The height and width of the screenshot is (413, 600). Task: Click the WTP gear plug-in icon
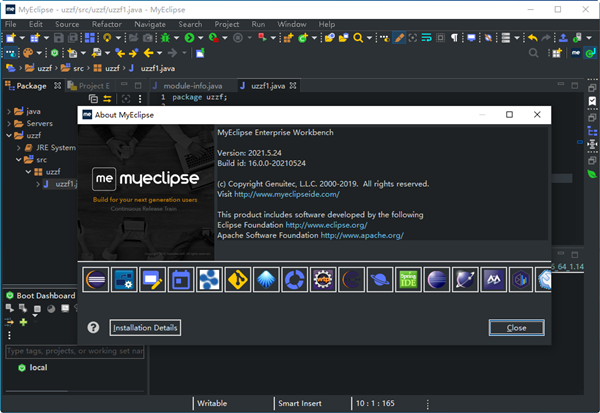click(323, 280)
